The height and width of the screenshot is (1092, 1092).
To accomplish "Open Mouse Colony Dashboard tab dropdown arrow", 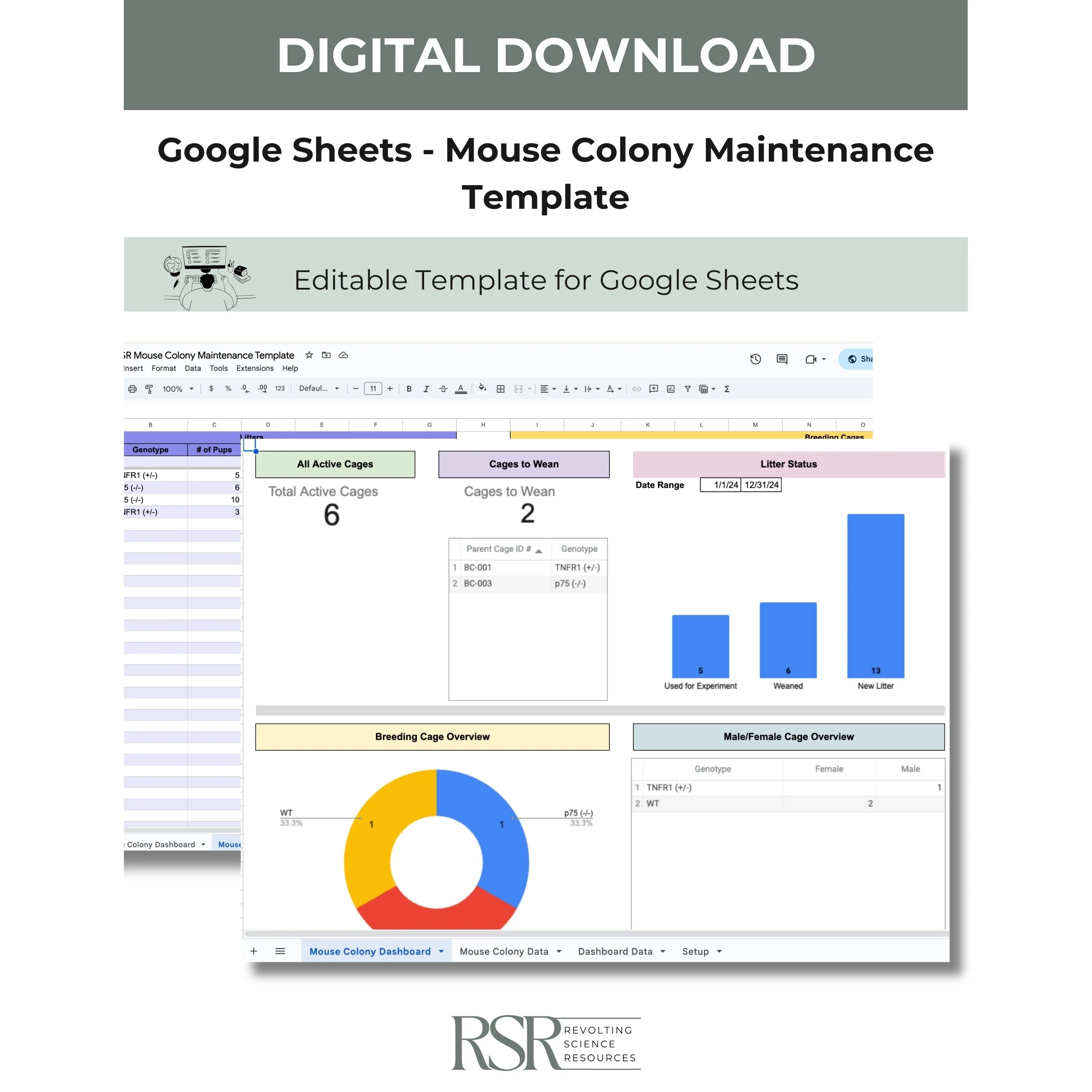I will [441, 951].
